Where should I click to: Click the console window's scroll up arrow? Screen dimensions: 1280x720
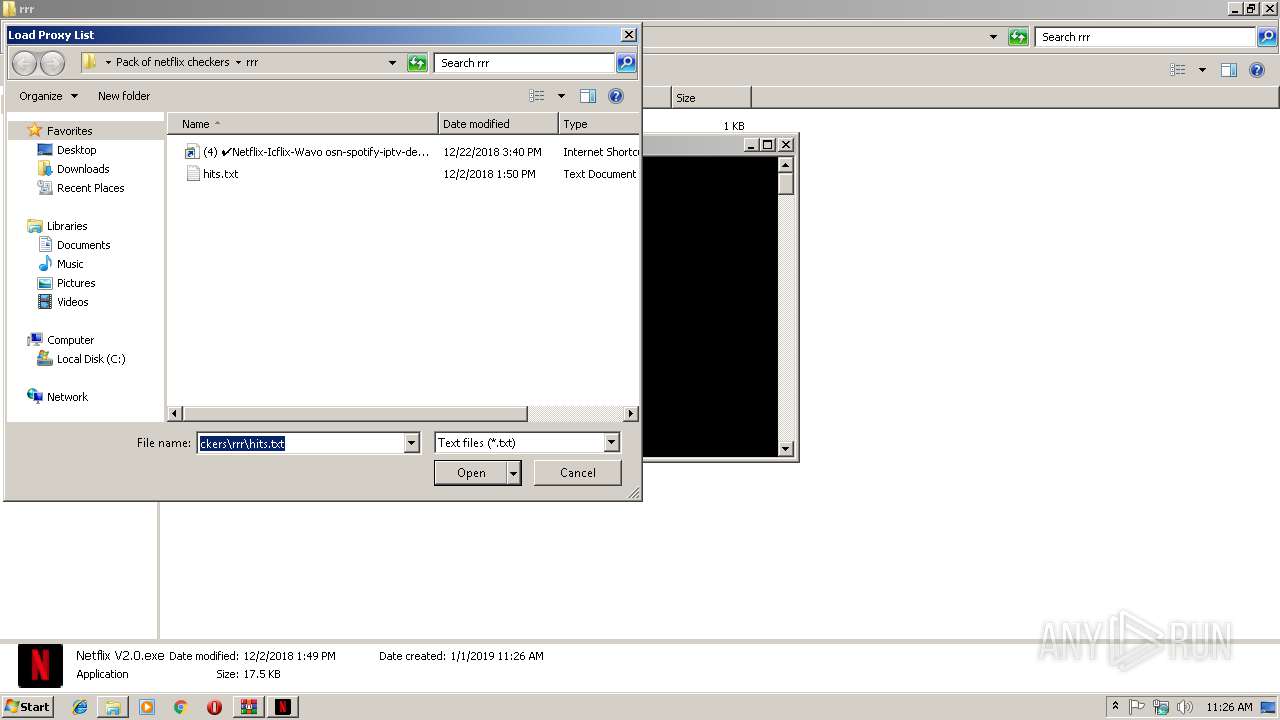(x=786, y=164)
